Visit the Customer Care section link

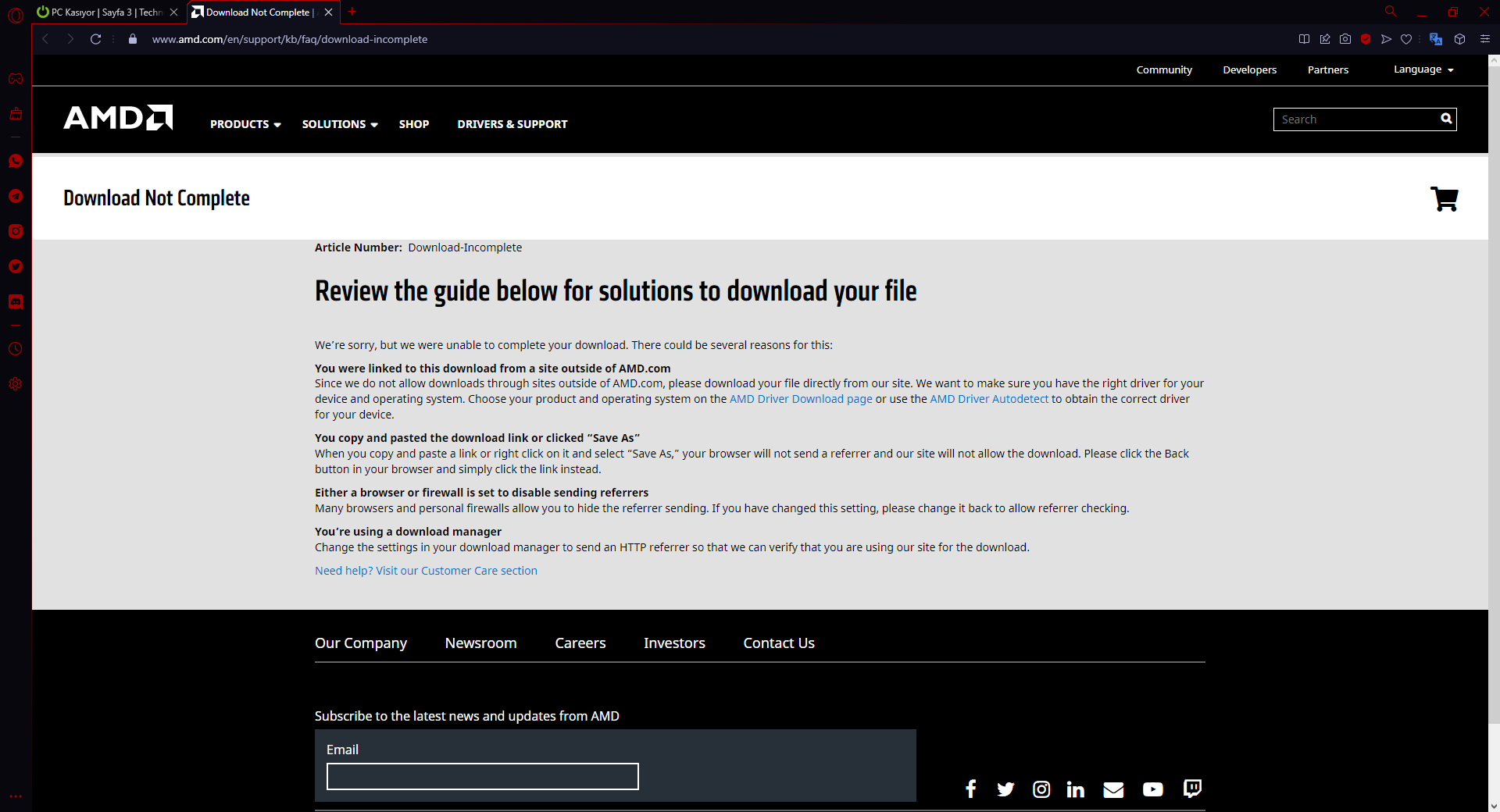[x=426, y=571]
